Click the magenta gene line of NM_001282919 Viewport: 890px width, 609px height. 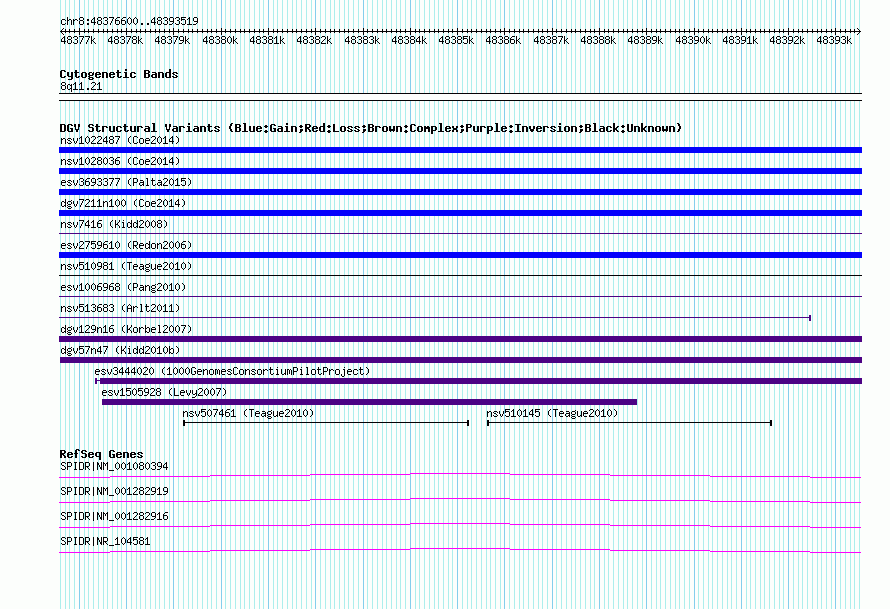460,500
